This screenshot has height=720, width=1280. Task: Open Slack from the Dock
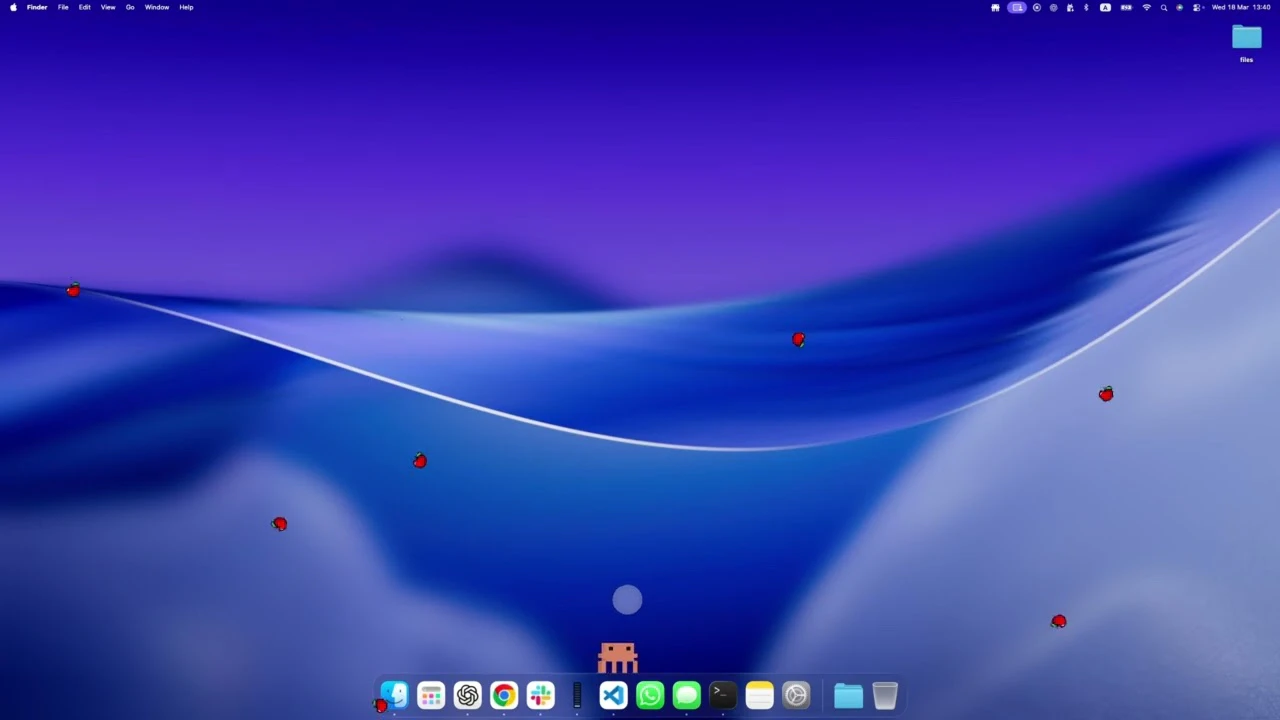540,695
